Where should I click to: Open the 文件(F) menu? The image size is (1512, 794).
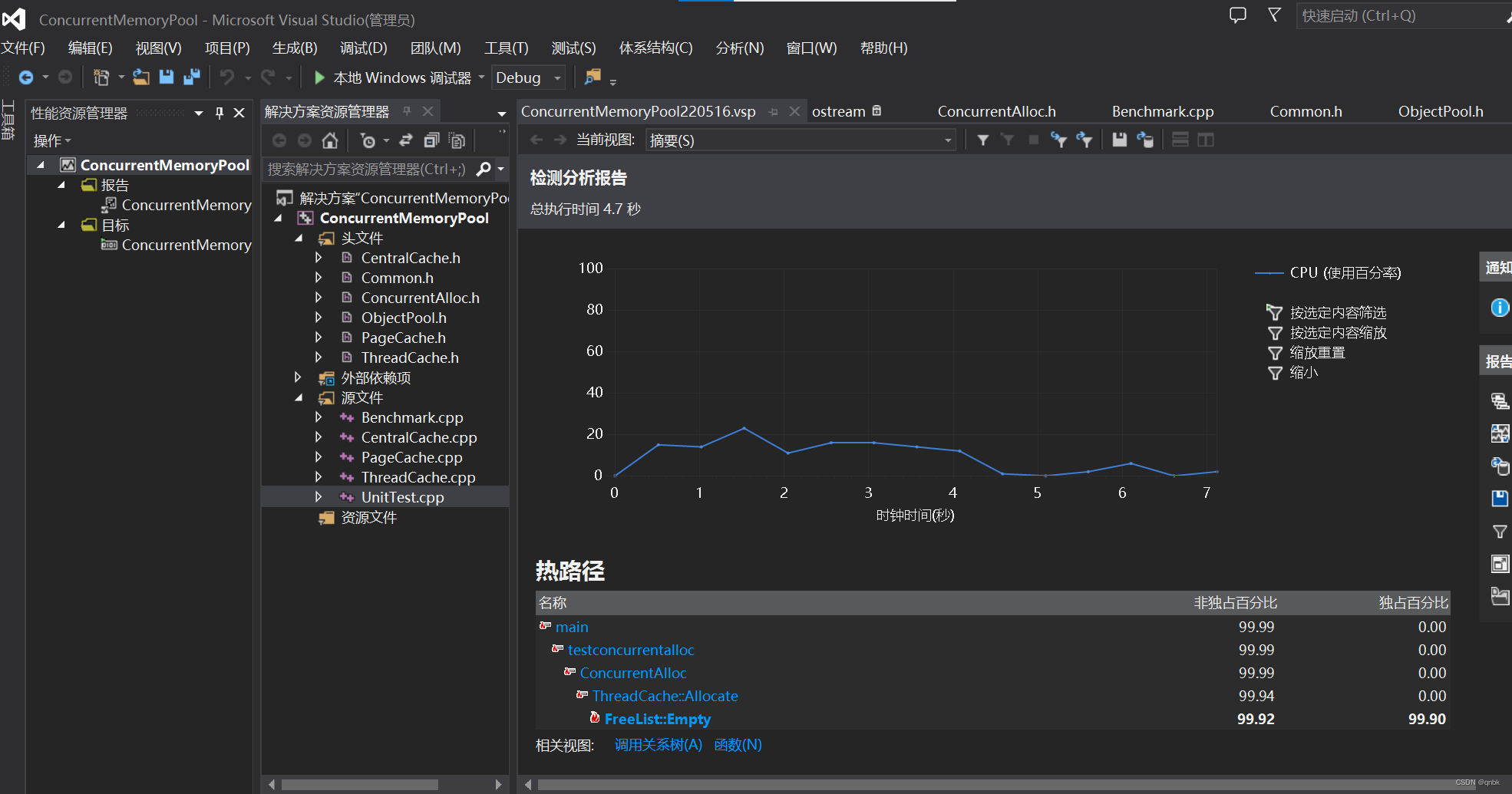23,48
